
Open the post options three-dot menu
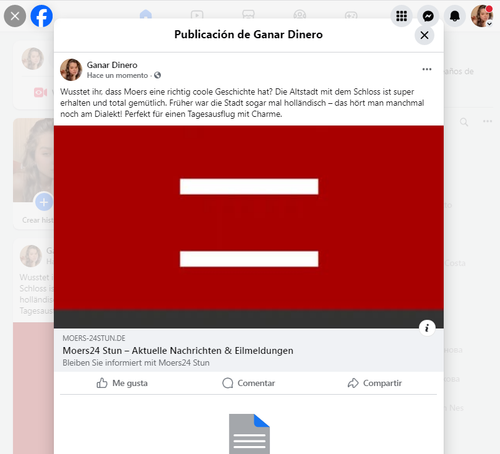pyautogui.click(x=427, y=69)
